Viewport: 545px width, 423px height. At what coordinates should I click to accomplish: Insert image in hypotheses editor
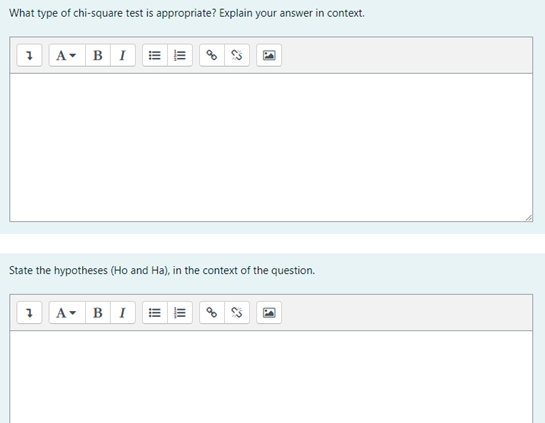[269, 313]
